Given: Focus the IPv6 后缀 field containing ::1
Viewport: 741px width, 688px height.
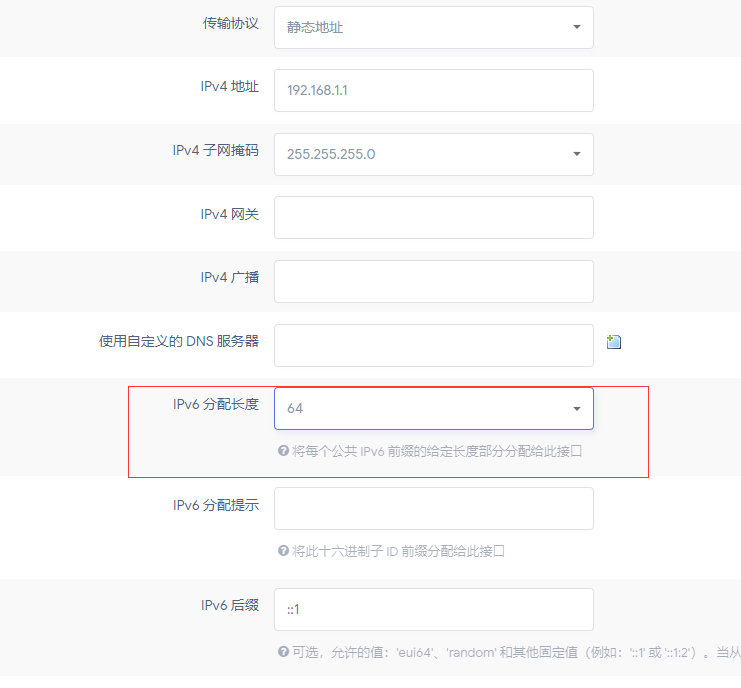Looking at the screenshot, I should [433, 609].
